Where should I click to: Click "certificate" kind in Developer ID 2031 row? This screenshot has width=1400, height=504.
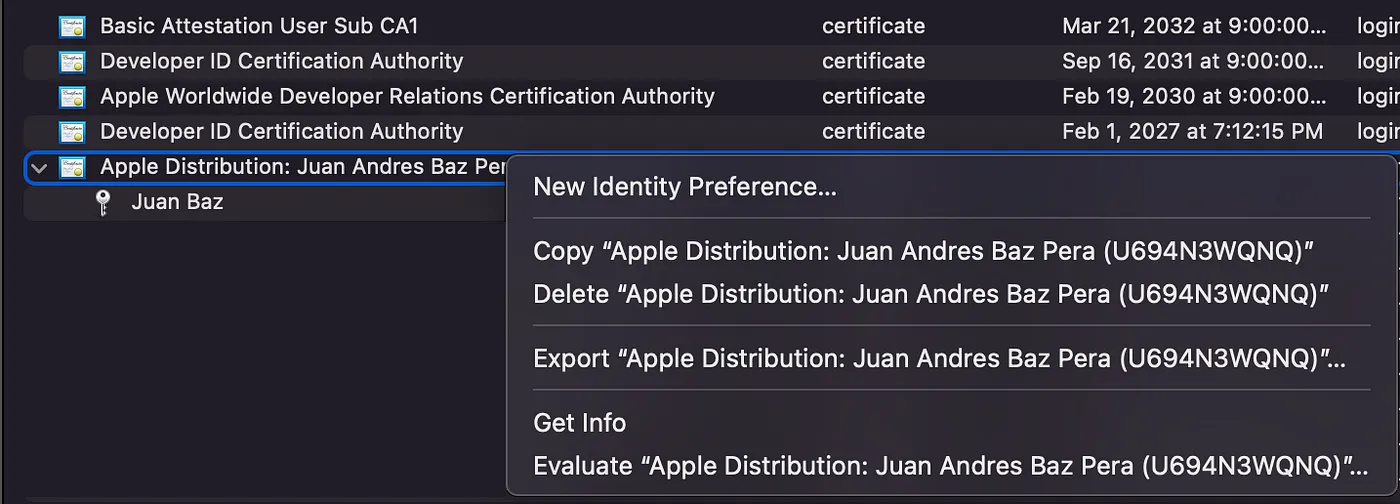(x=873, y=61)
